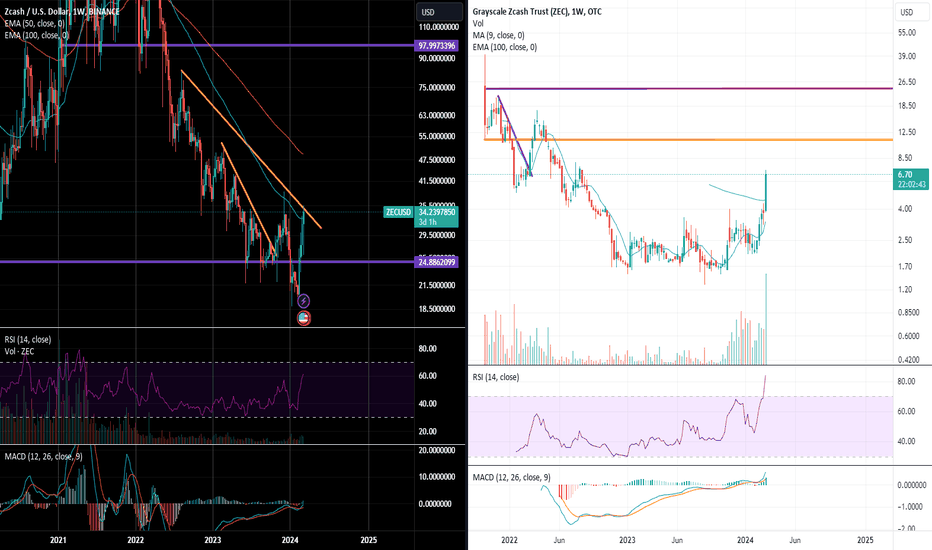Click the 75.0000000 price axis label
The height and width of the screenshot is (550, 932).
439,87
